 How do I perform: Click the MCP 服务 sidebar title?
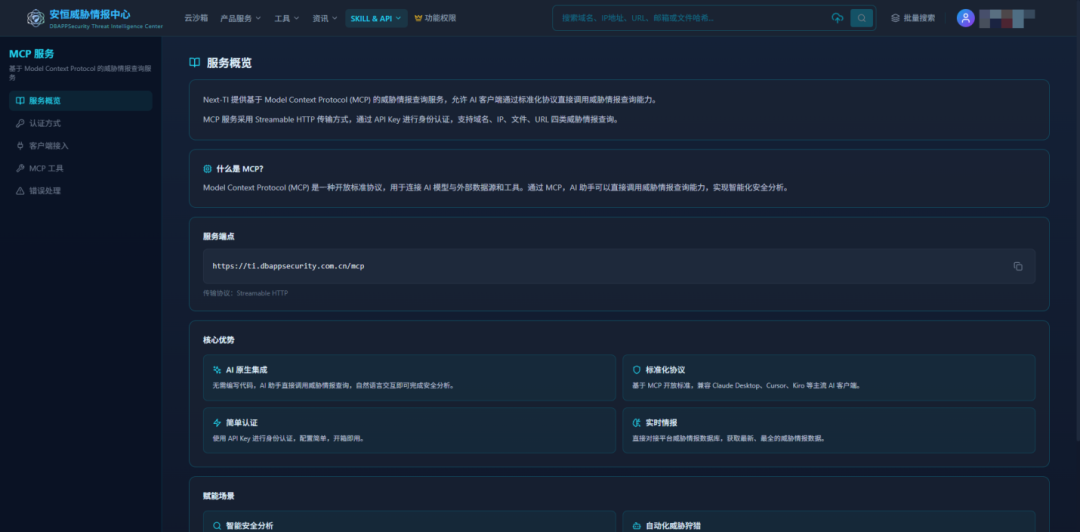coord(32,54)
